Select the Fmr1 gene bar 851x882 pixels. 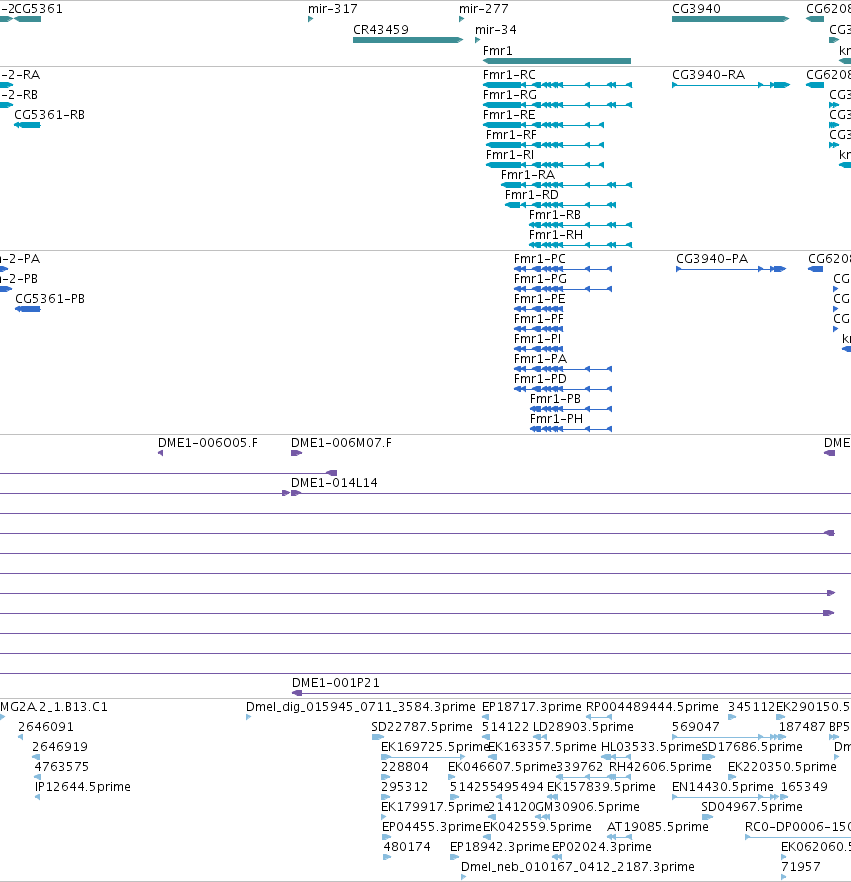tap(557, 61)
